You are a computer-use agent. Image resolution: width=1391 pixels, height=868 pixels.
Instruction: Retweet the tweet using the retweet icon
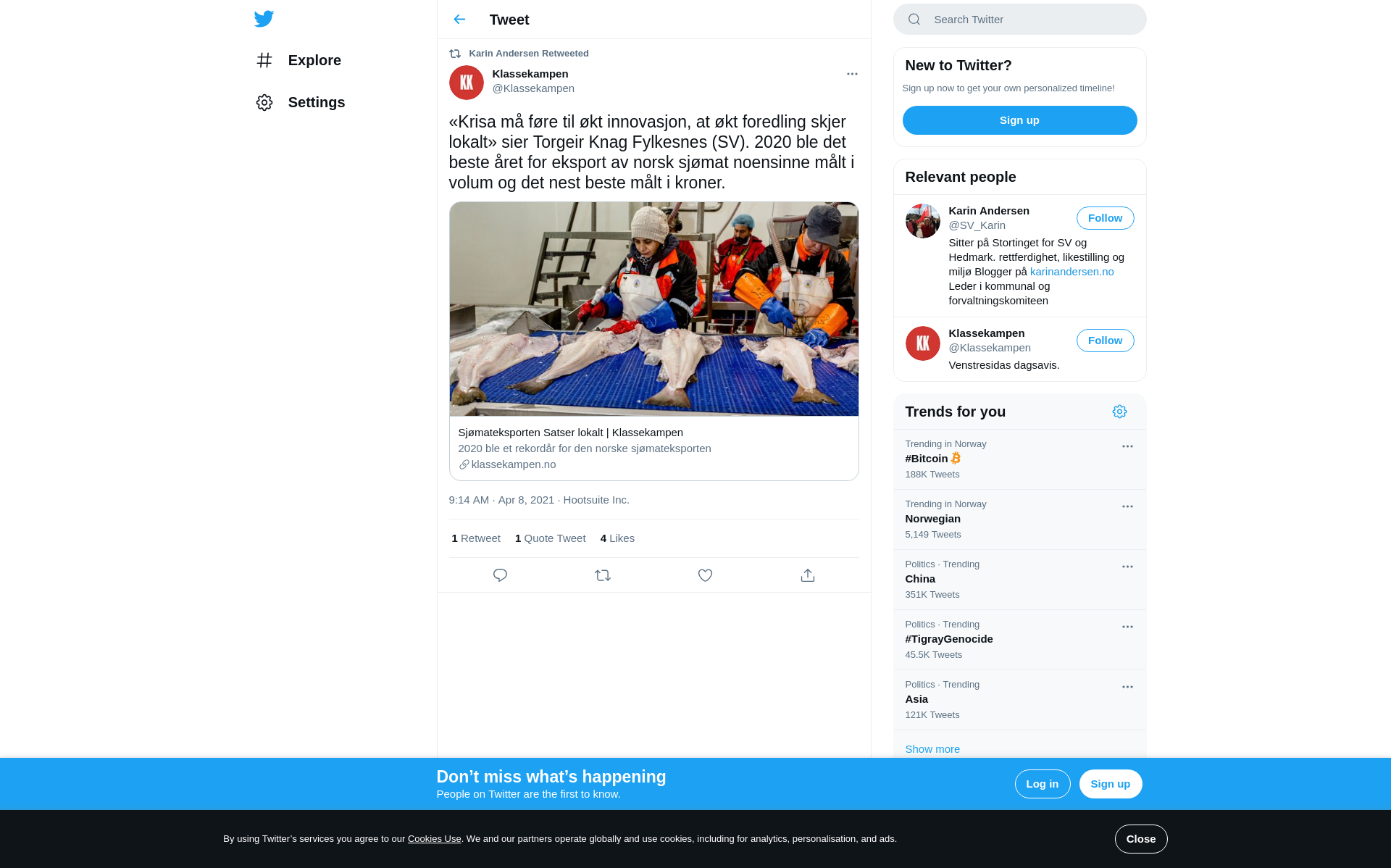click(603, 575)
